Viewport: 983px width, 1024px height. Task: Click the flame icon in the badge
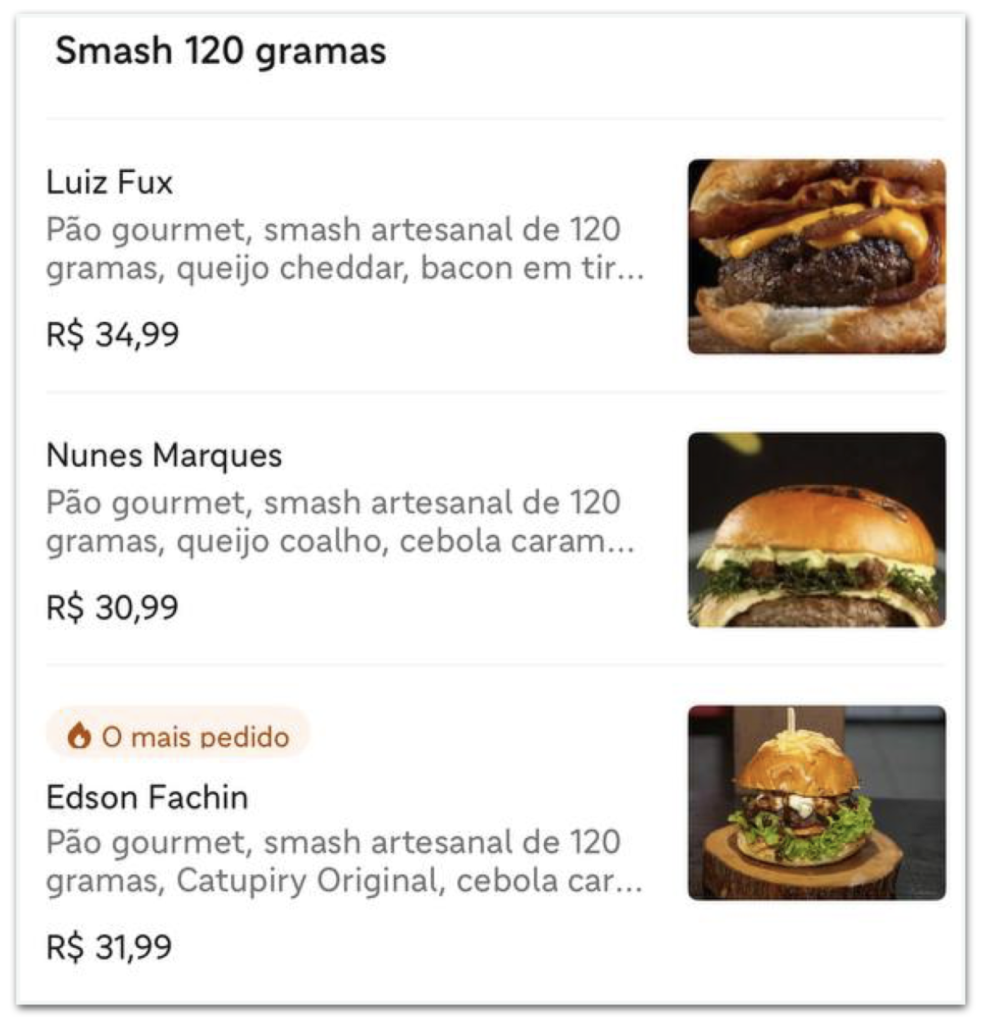click(x=79, y=735)
